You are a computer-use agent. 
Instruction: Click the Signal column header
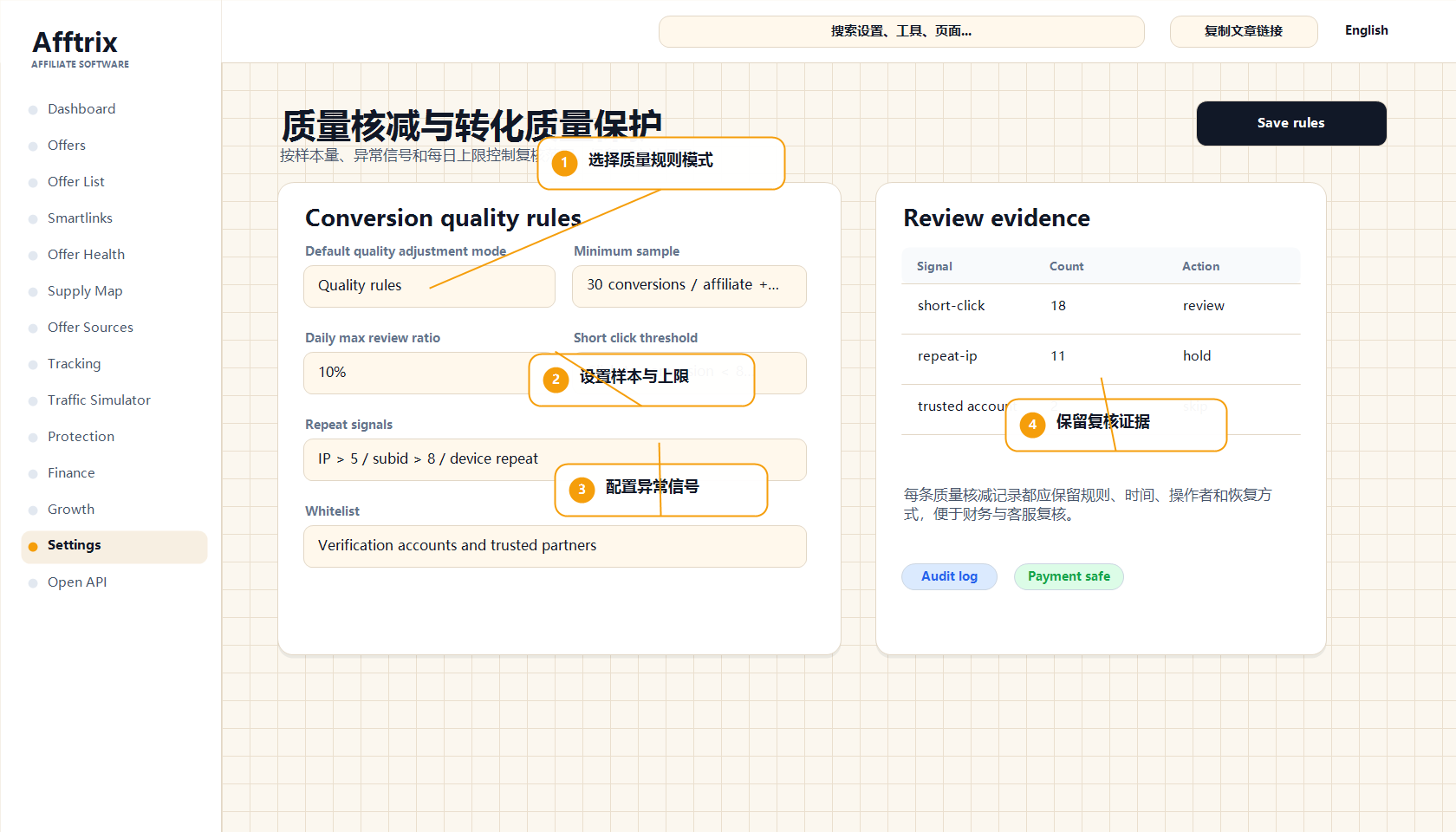tap(934, 267)
